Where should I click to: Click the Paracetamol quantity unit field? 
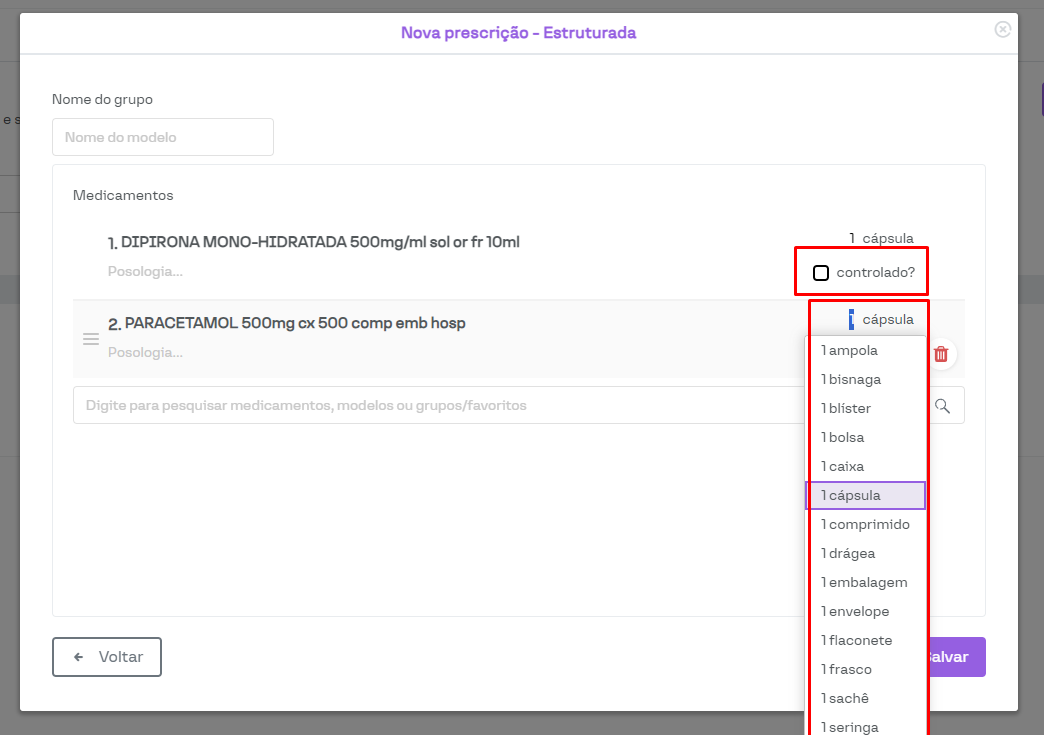(x=881, y=320)
